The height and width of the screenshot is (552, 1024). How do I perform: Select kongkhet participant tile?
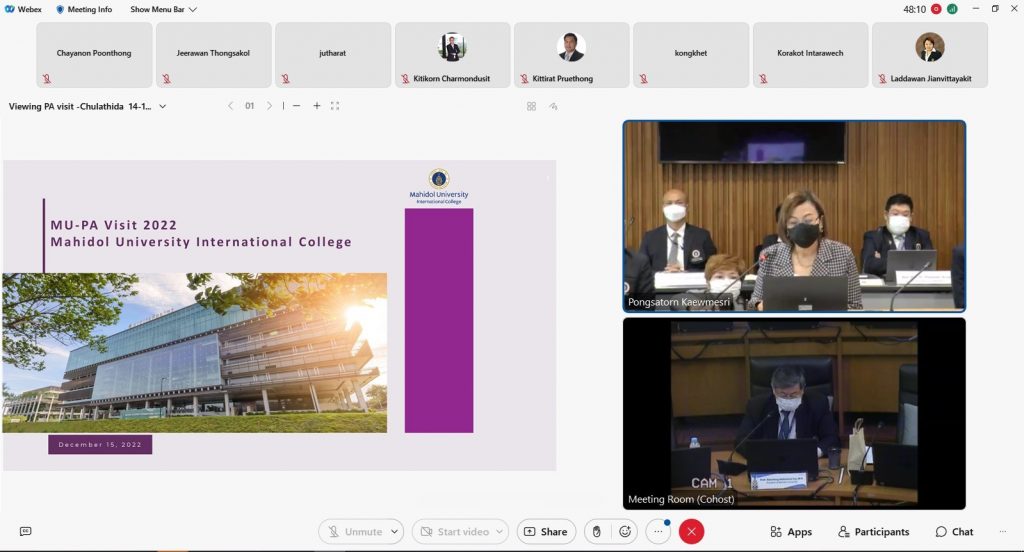[691, 55]
